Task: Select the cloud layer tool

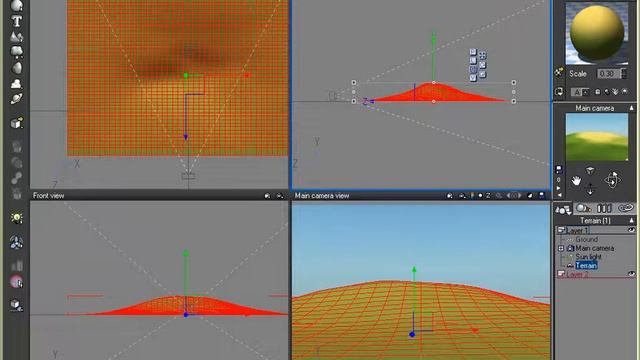Action: (16, 84)
